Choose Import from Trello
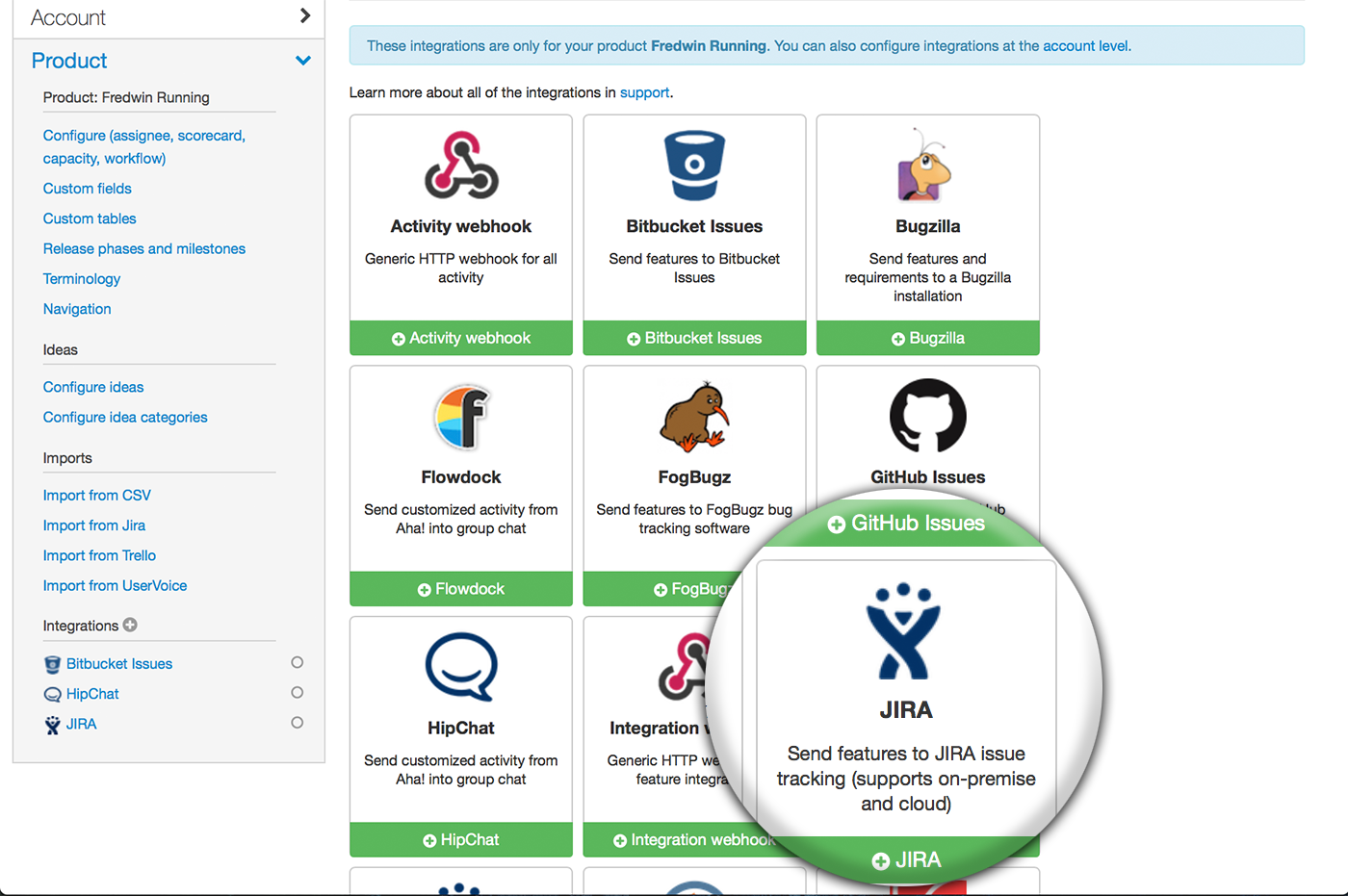1348x896 pixels. pyautogui.click(x=99, y=555)
